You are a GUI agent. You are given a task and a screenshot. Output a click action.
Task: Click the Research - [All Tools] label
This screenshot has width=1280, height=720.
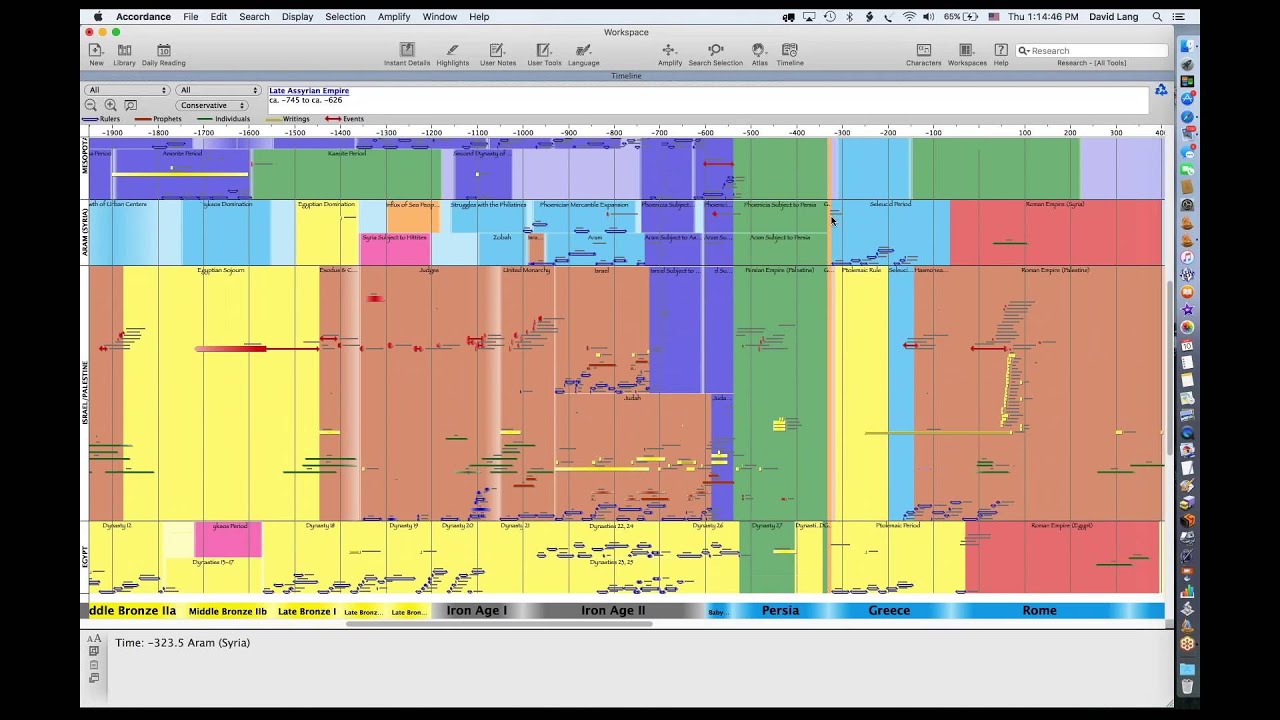point(1092,63)
